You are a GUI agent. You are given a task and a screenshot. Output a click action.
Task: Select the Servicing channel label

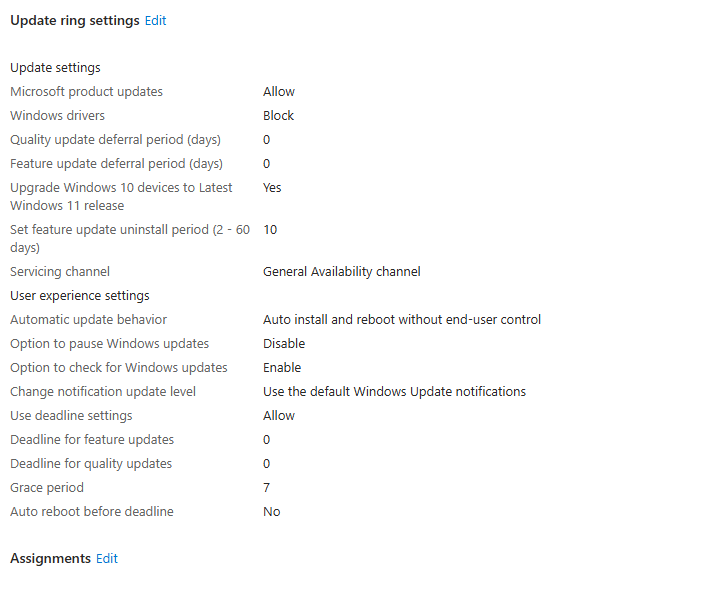pyautogui.click(x=60, y=272)
